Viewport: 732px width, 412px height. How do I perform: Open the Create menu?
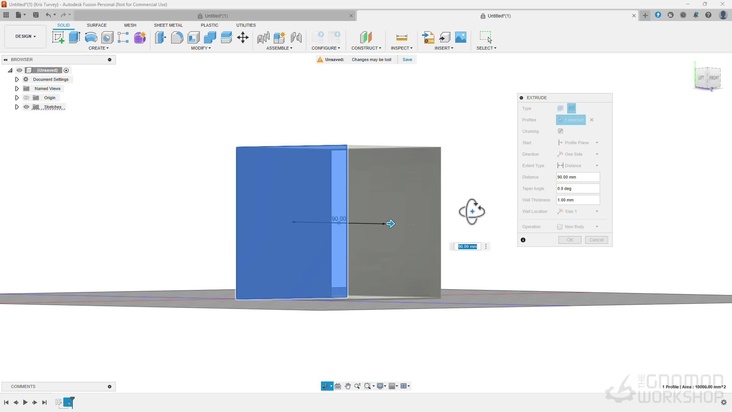(99, 48)
